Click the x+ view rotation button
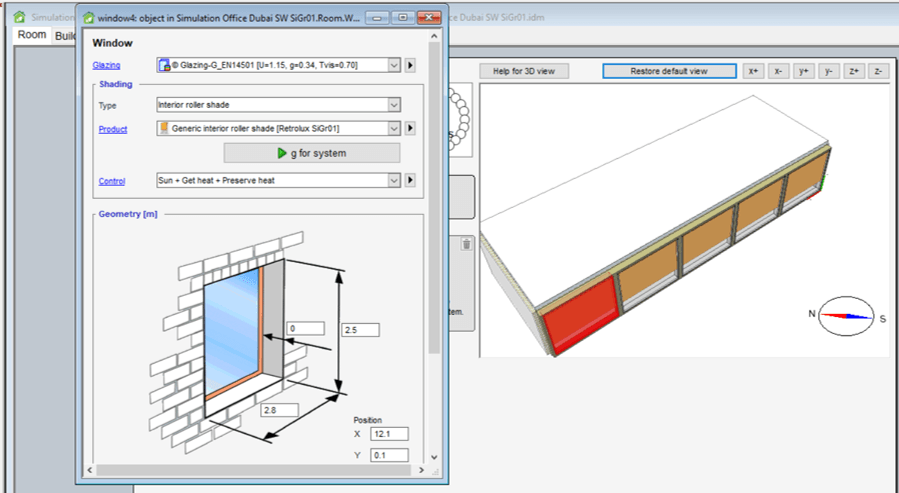Image resolution: width=899 pixels, height=493 pixels. pyautogui.click(x=754, y=71)
